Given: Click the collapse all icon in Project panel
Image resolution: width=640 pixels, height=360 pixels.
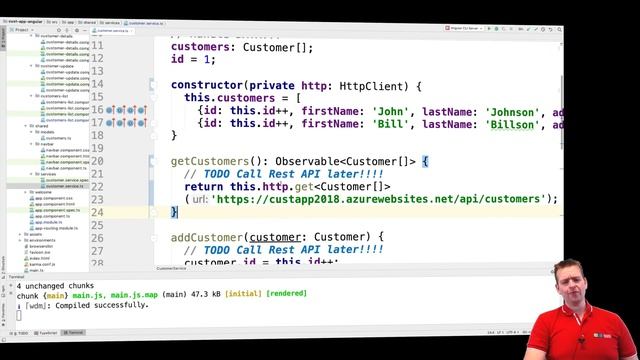Looking at the screenshot, I should click(x=67, y=30).
